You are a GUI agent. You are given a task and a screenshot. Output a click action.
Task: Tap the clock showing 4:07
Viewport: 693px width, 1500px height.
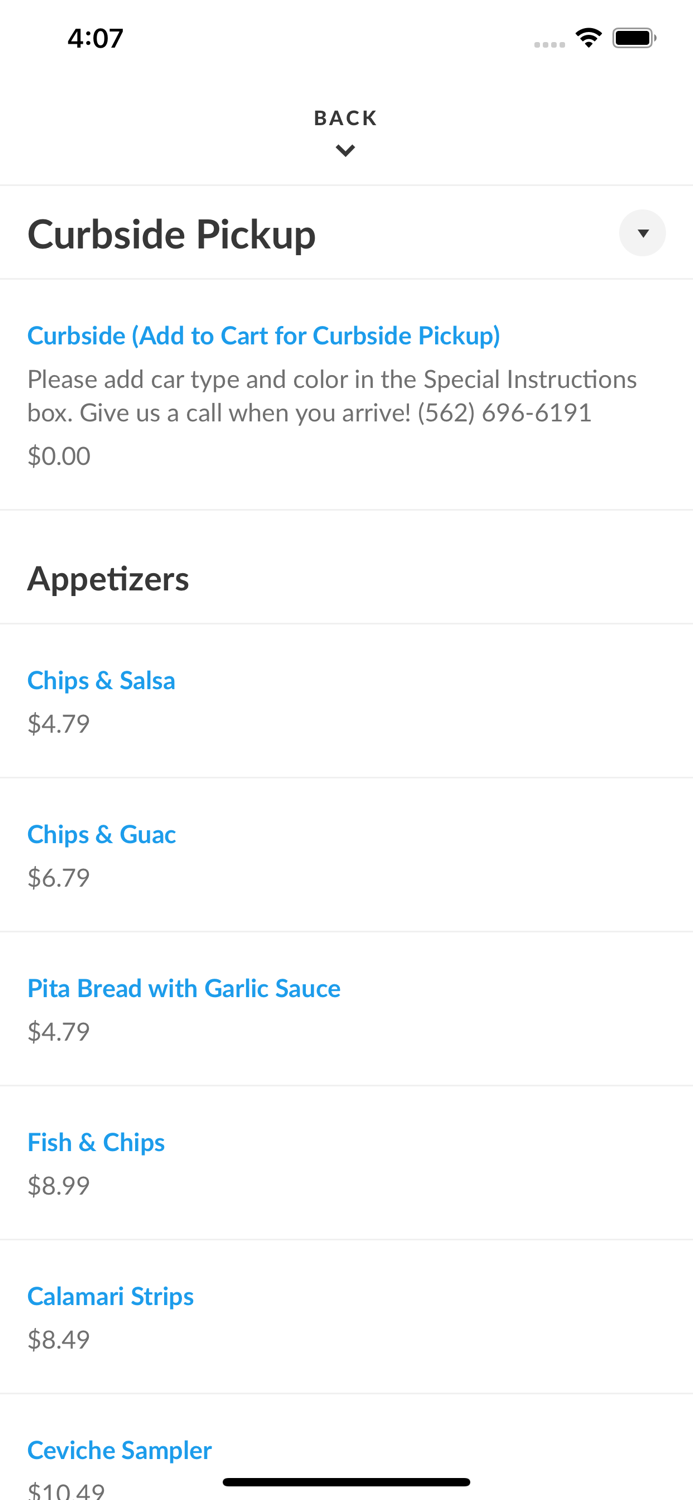(95, 37)
